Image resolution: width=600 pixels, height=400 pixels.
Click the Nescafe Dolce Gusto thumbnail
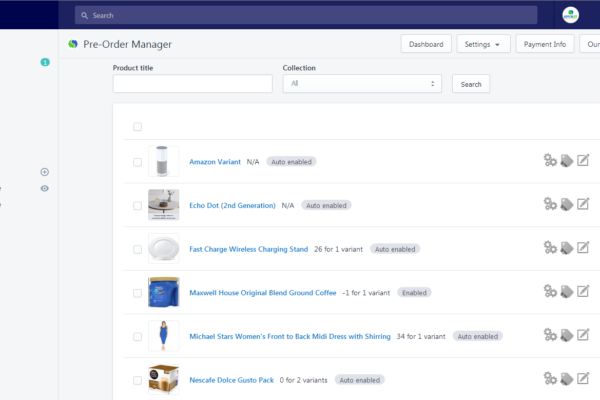[x=163, y=379]
